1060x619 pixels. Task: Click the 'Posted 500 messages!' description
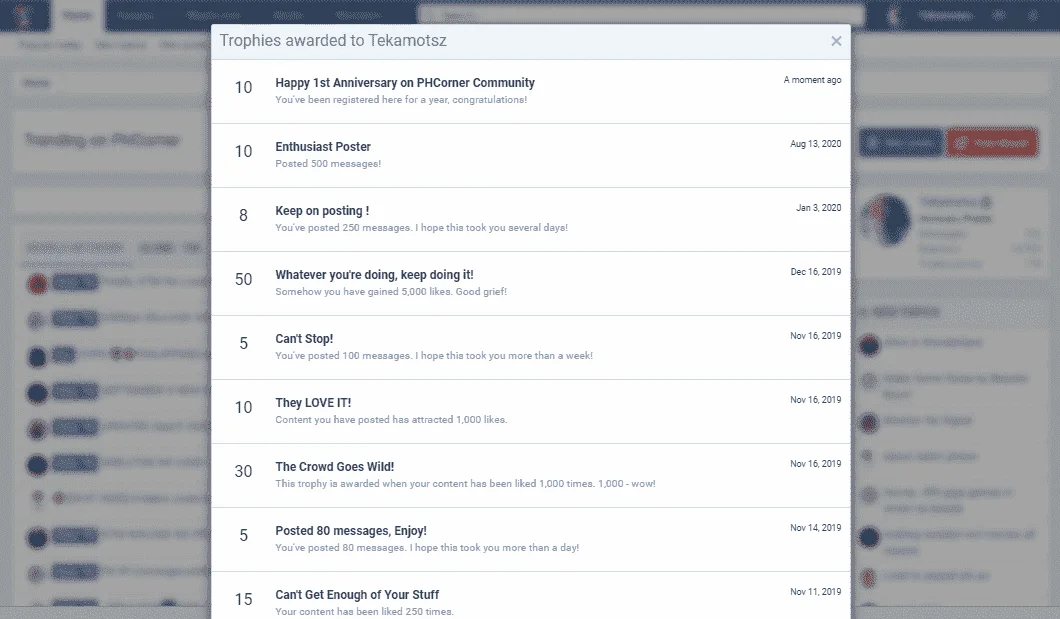pyautogui.click(x=328, y=164)
